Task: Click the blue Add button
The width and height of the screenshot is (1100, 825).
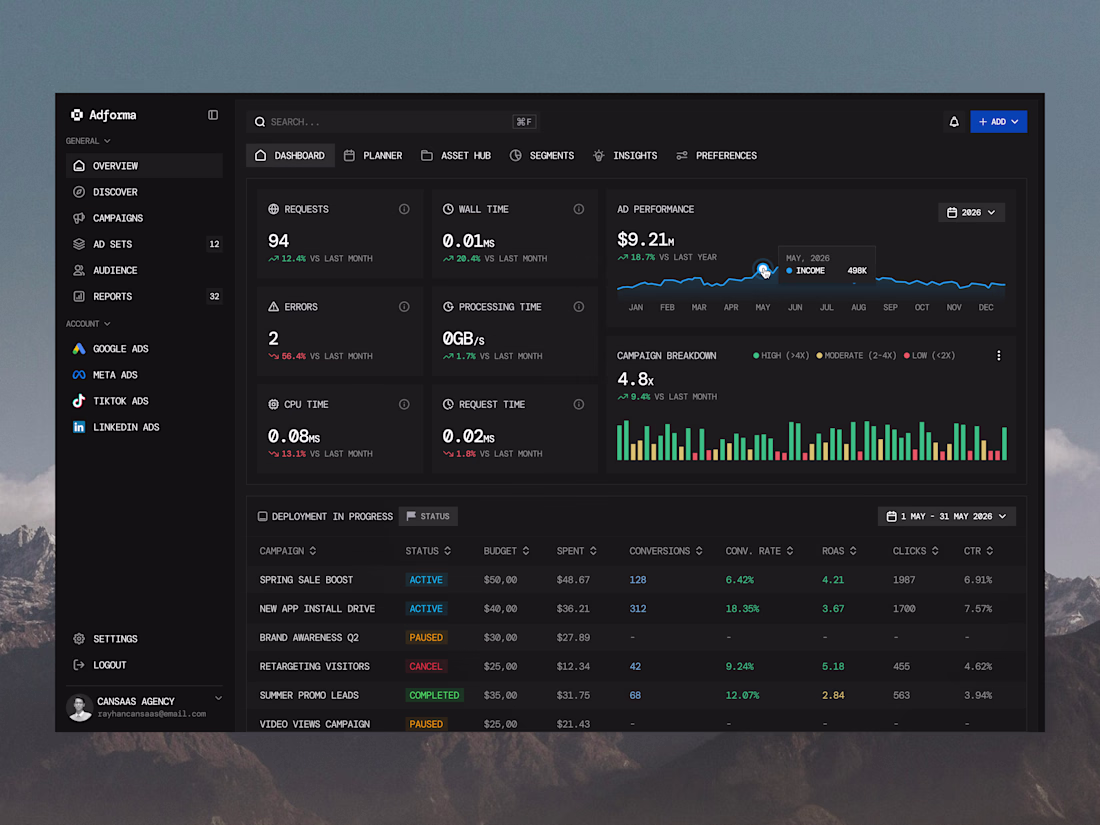Action: click(998, 122)
